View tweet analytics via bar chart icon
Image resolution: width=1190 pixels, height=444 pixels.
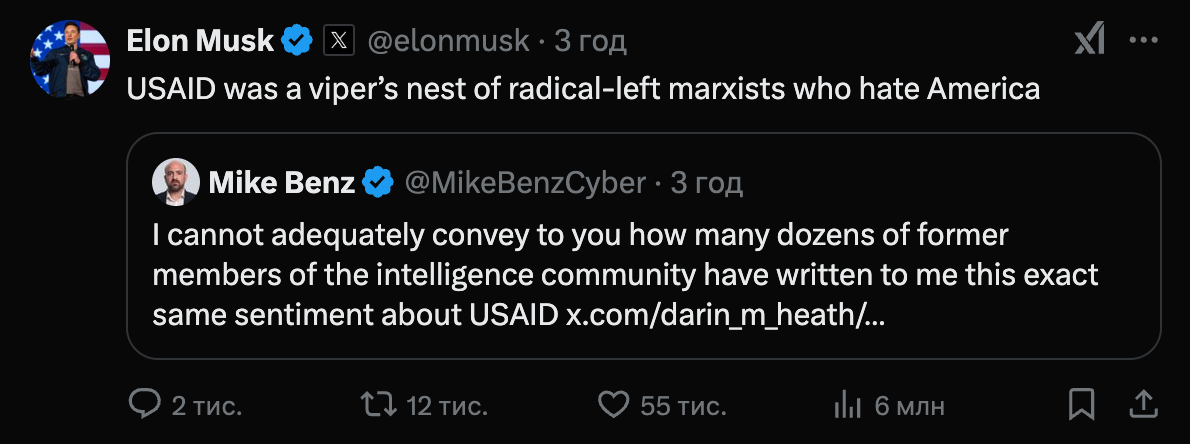click(x=848, y=405)
